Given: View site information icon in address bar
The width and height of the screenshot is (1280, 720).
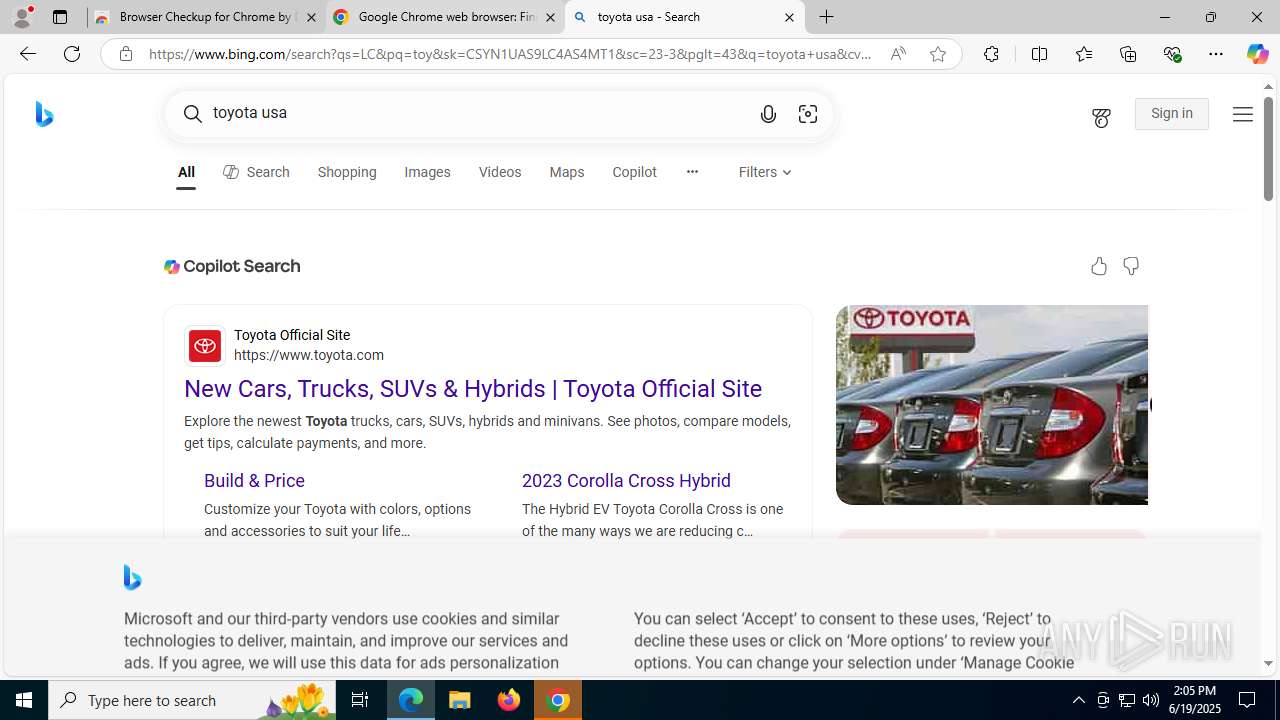Looking at the screenshot, I should pos(125,54).
